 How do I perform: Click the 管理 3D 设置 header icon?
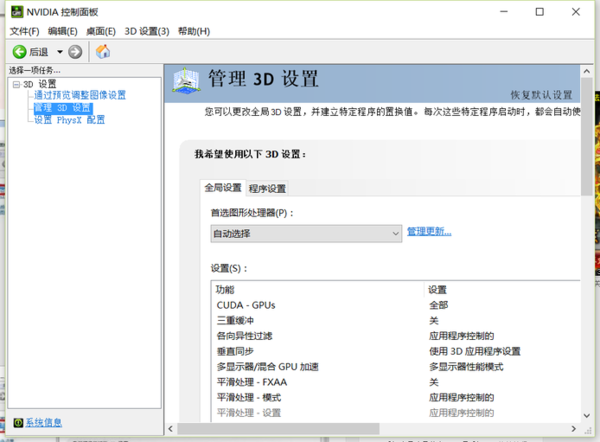click(186, 81)
